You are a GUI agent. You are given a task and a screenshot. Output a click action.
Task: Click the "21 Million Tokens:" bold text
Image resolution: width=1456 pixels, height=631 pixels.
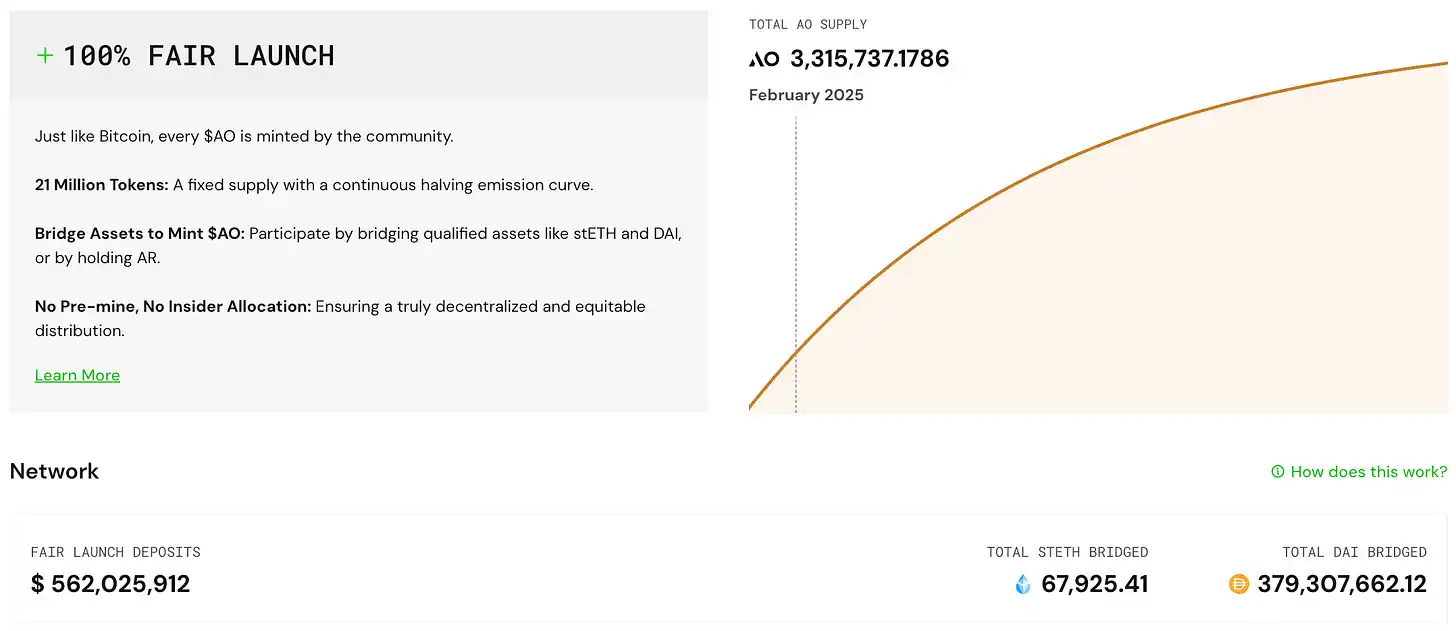[x=101, y=185]
